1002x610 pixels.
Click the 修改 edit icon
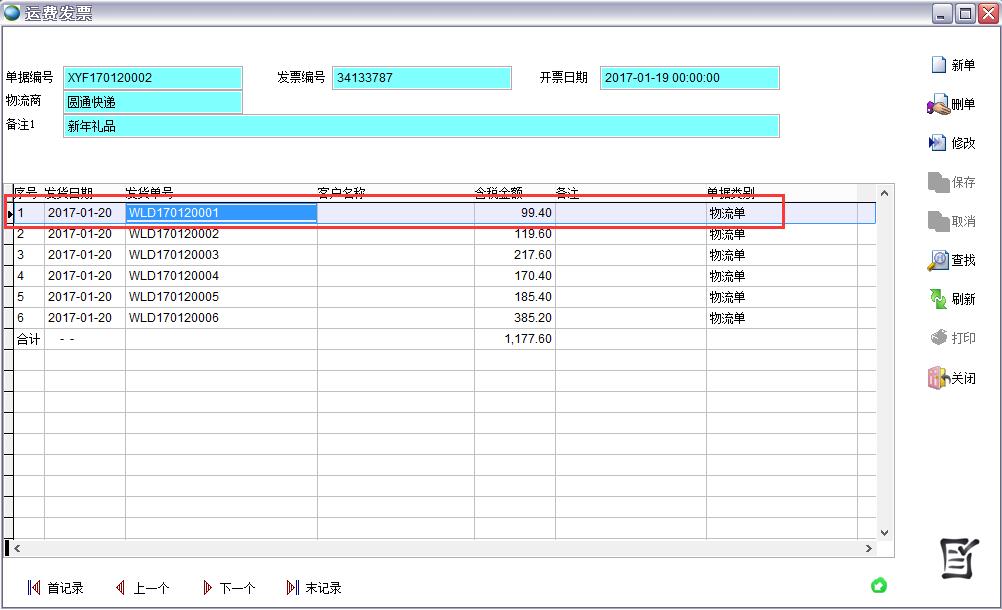(x=938, y=144)
